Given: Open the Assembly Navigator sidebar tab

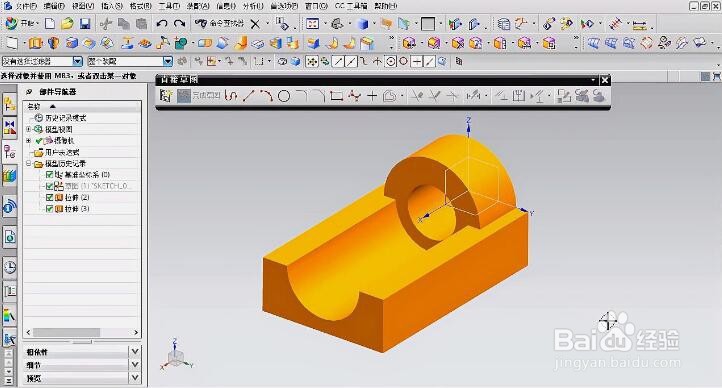Looking at the screenshot, I should coord(10,104).
